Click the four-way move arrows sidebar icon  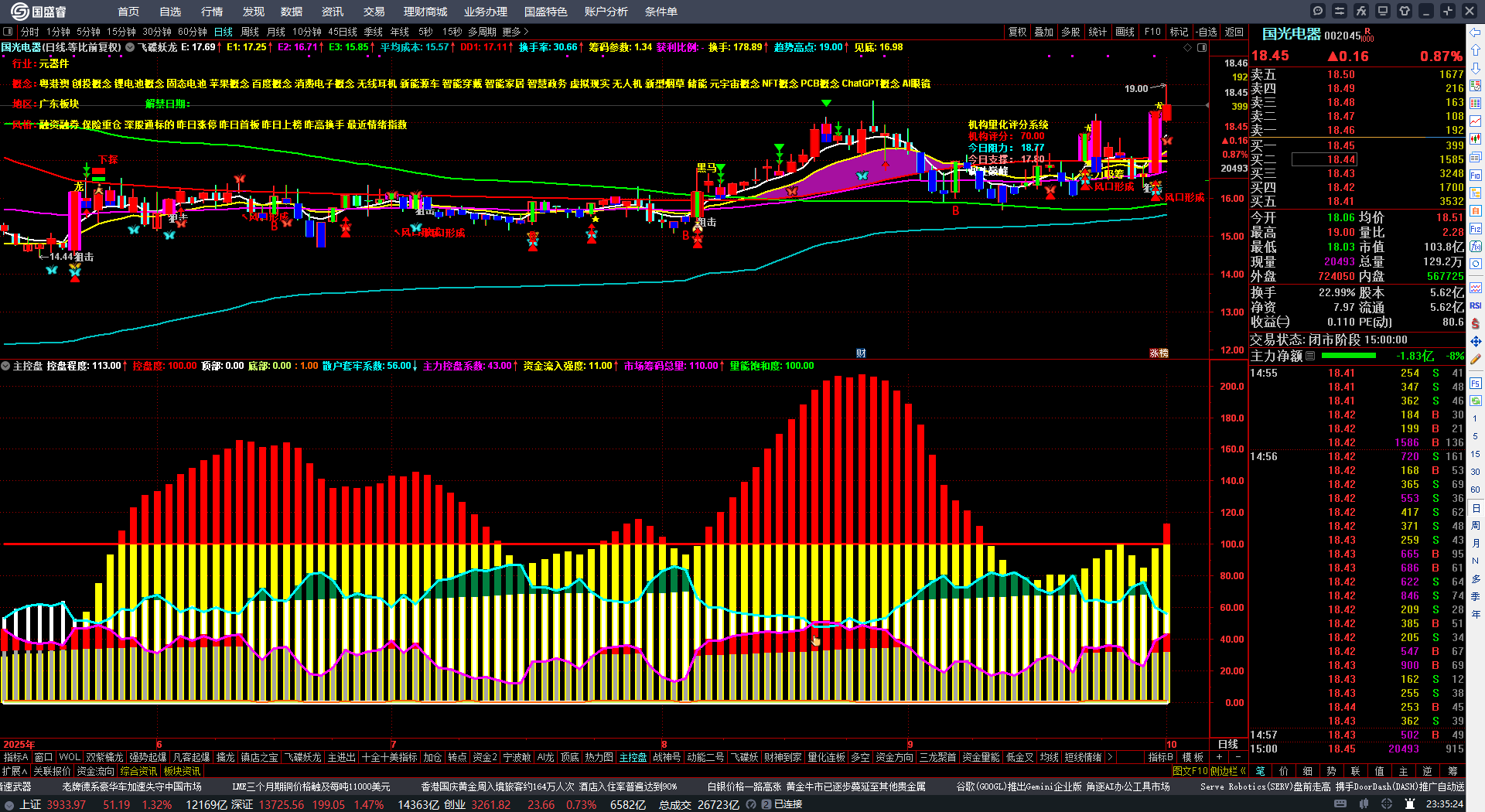pos(1476,341)
